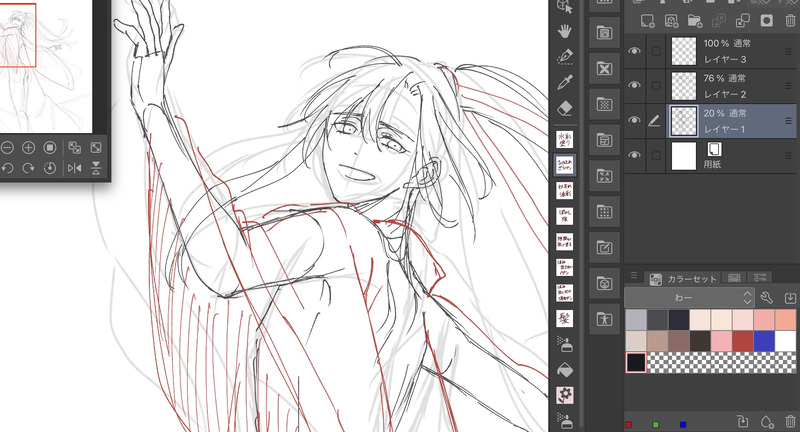This screenshot has height=432, width=800.
Task: Switch to the カラーセット tab
Action: 684,278
